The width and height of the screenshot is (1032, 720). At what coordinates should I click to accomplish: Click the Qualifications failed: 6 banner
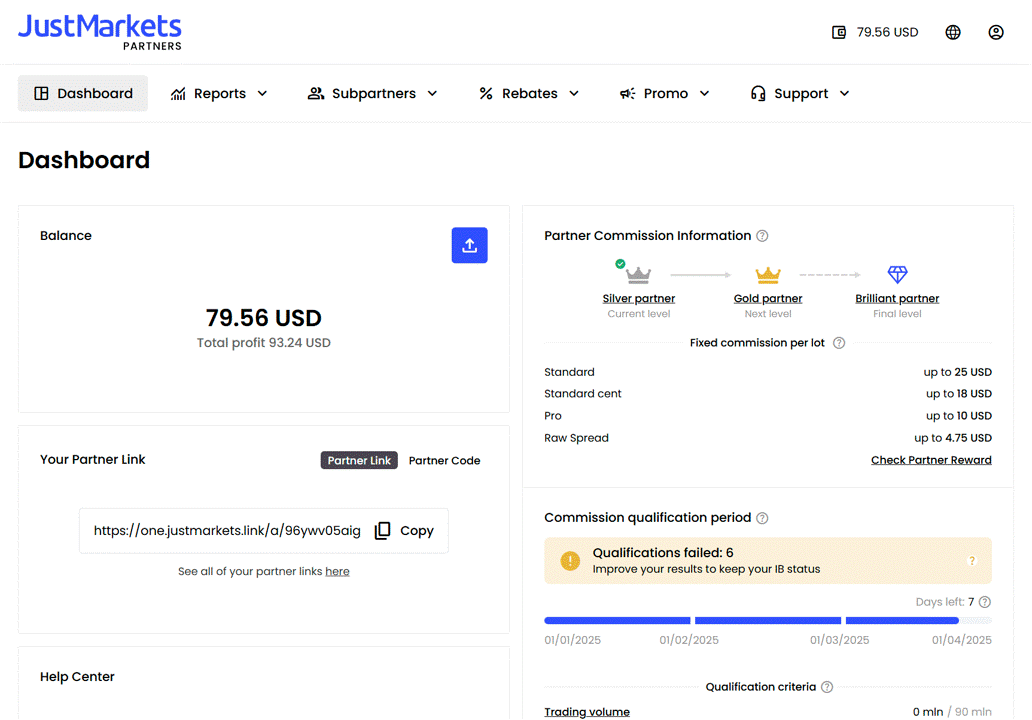click(767, 561)
